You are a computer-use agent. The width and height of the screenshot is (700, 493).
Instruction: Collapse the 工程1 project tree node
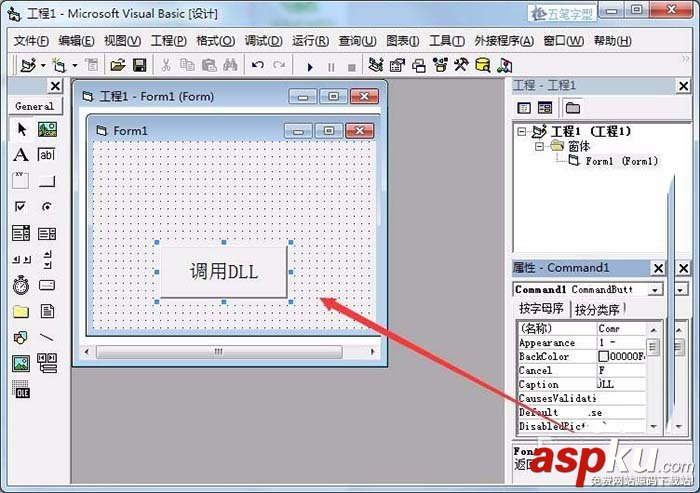[521, 131]
